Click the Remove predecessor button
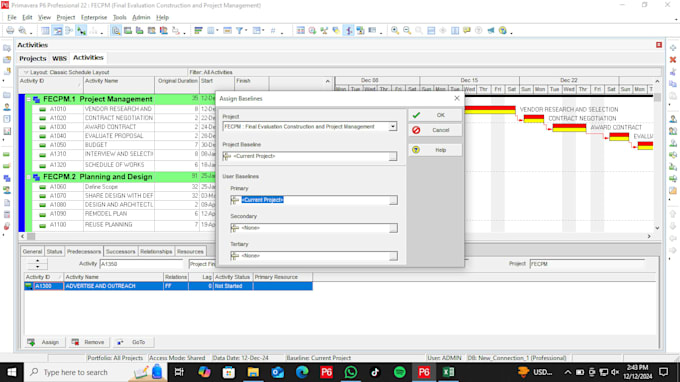680x382 pixels. tap(88, 342)
